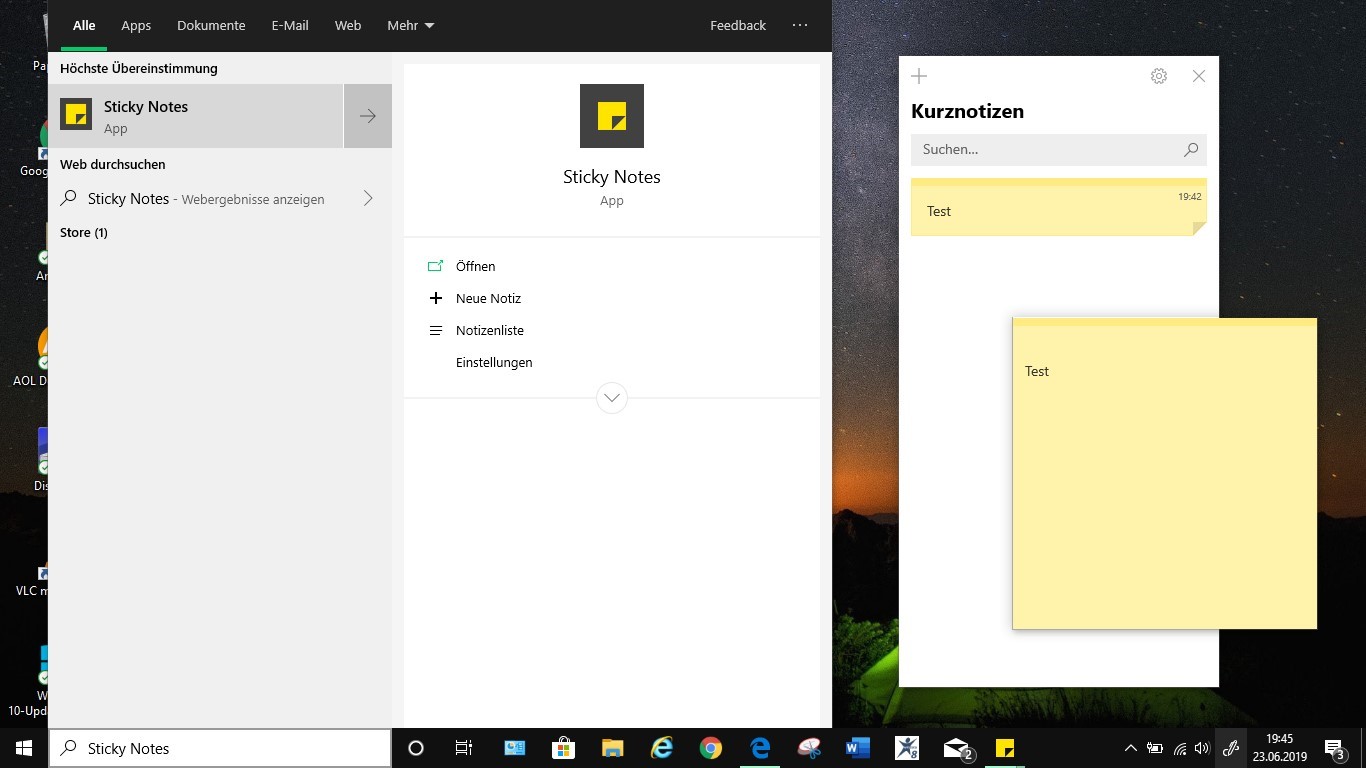The width and height of the screenshot is (1366, 768).
Task: Open battery status in system tray
Action: (1155, 748)
